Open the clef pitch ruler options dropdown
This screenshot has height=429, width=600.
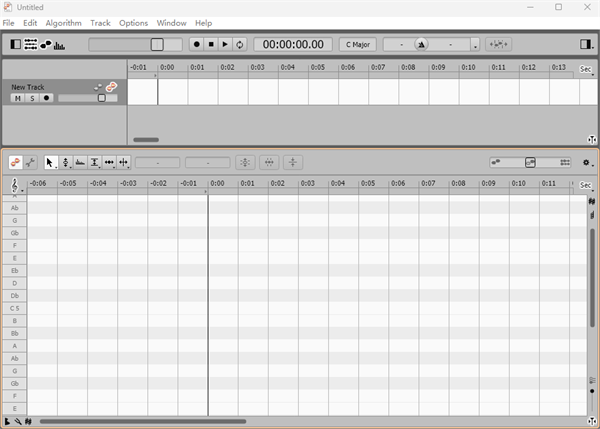16,186
